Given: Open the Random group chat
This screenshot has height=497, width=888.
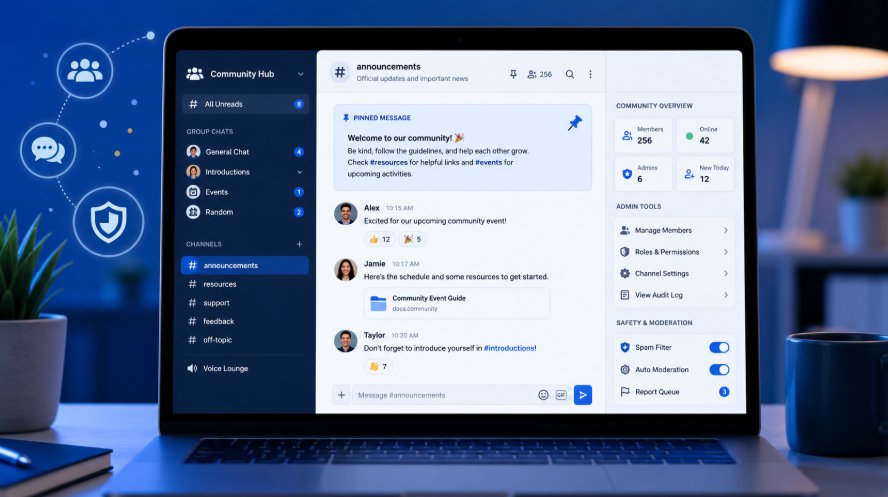Looking at the screenshot, I should (245, 212).
